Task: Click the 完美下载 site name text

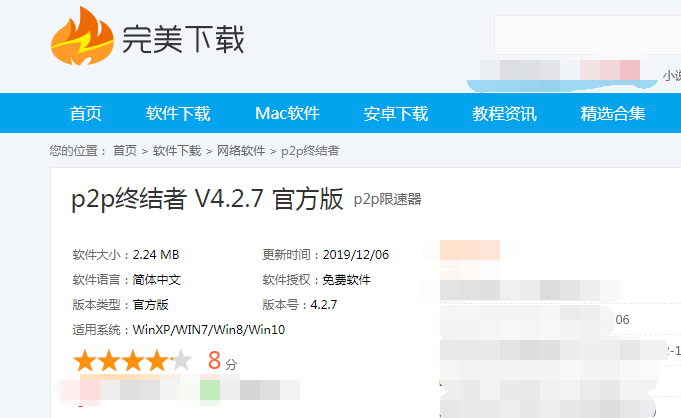Action: point(183,39)
